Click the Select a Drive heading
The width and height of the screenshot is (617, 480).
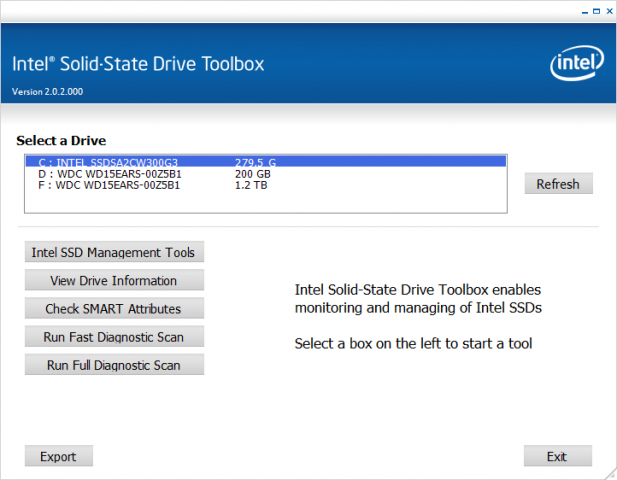click(x=61, y=140)
